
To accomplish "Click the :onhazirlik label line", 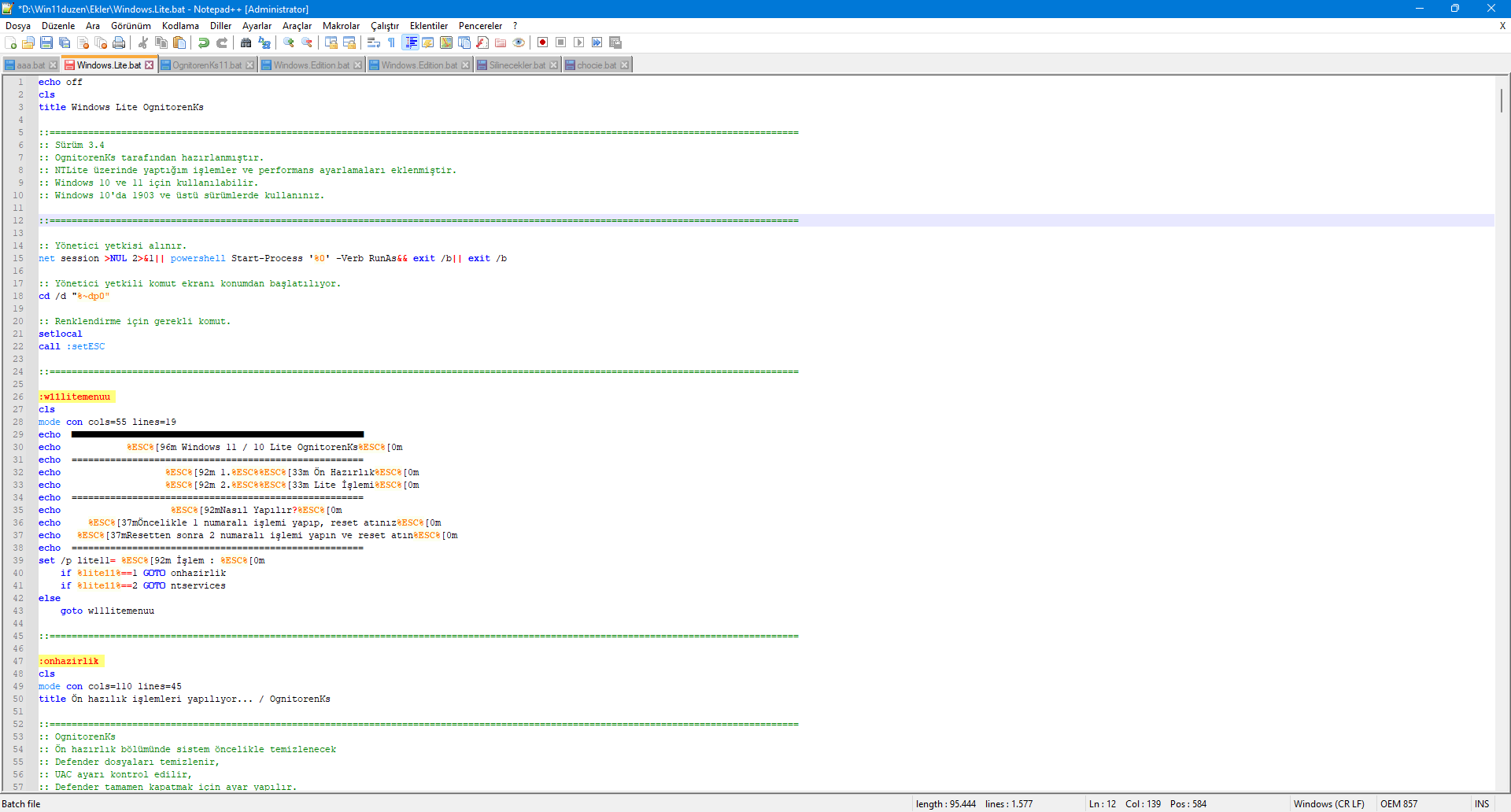I will tap(71, 661).
